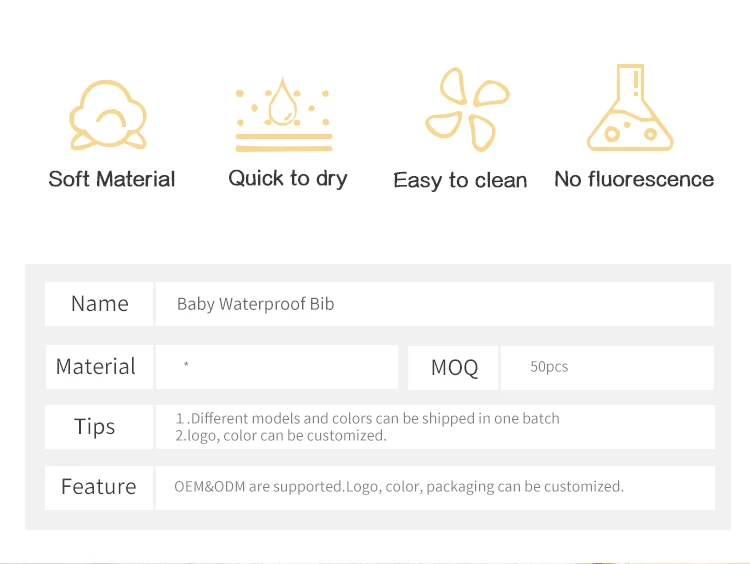Select the tip about shipping in one batch
This screenshot has height=564, width=750.
tap(368, 418)
